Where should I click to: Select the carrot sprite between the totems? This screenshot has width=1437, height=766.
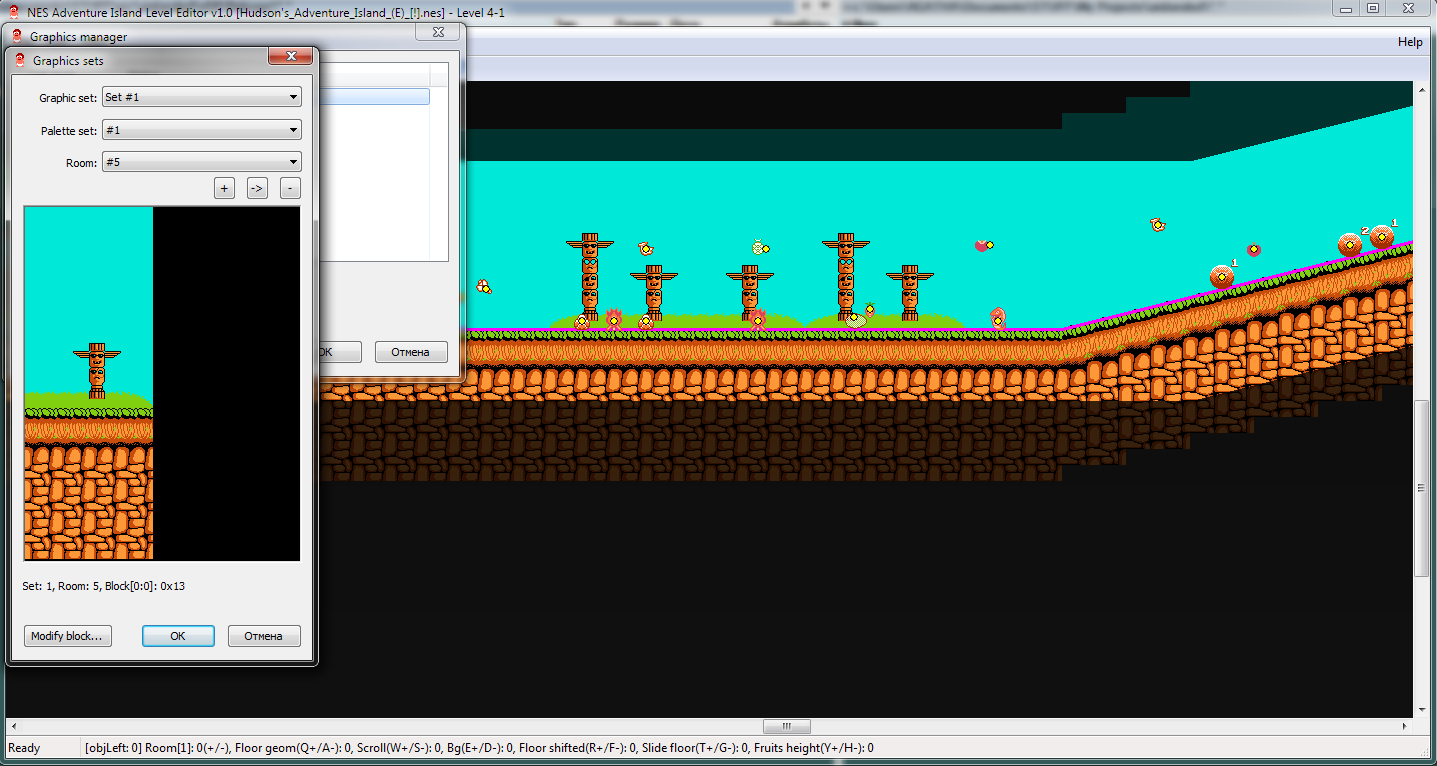(x=869, y=309)
